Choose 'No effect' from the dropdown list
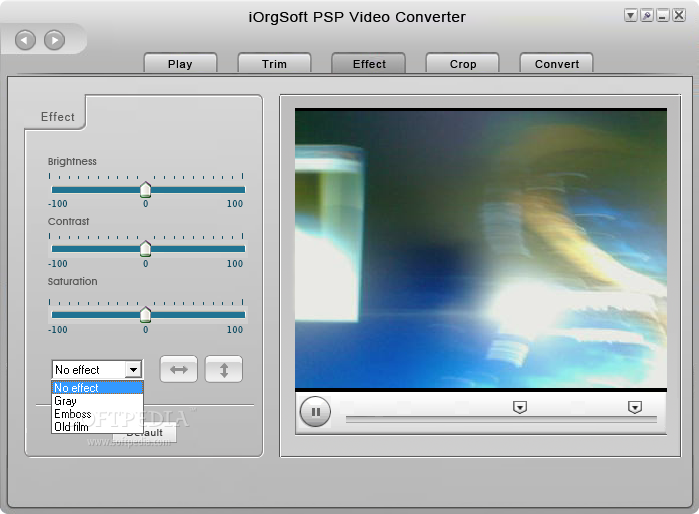 coord(97,387)
